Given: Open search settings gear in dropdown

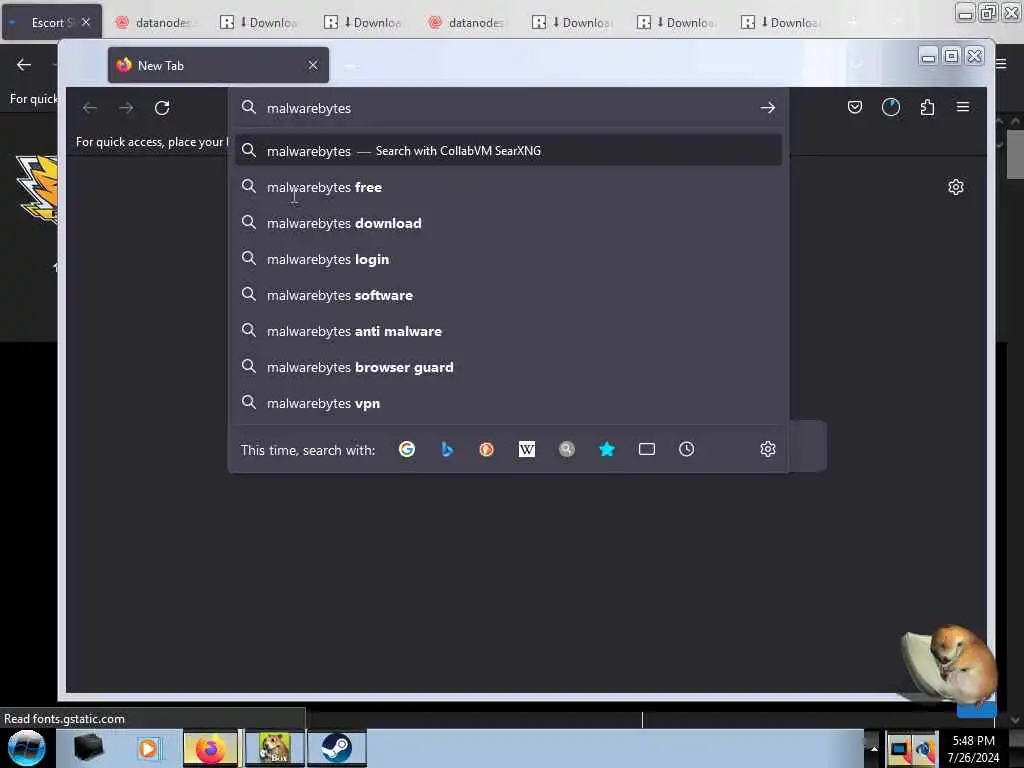Looking at the screenshot, I should pyautogui.click(x=768, y=449).
